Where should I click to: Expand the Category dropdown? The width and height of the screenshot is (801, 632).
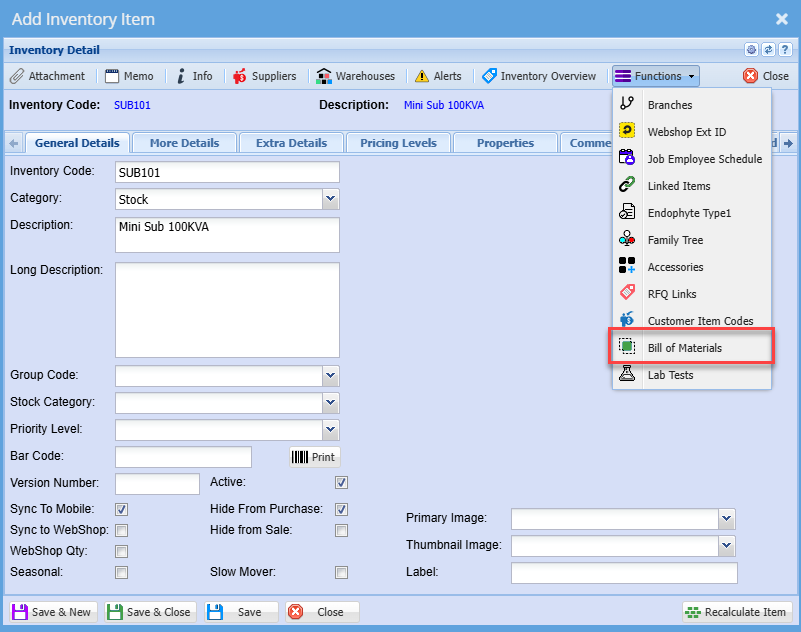click(x=330, y=199)
